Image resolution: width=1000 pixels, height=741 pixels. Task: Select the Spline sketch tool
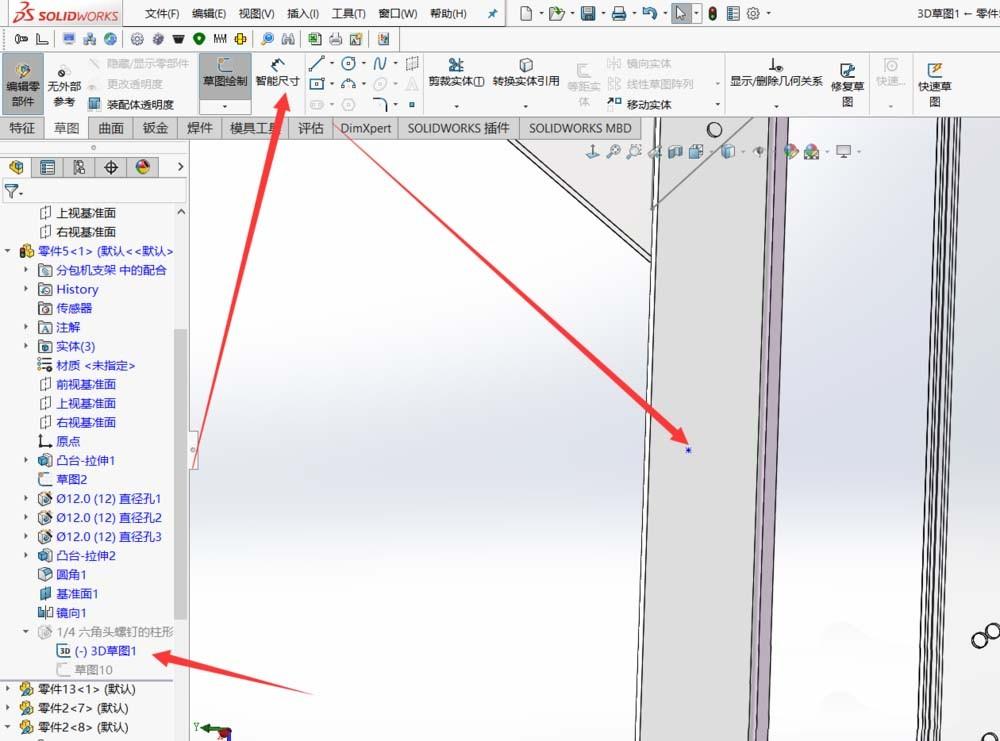(x=379, y=63)
